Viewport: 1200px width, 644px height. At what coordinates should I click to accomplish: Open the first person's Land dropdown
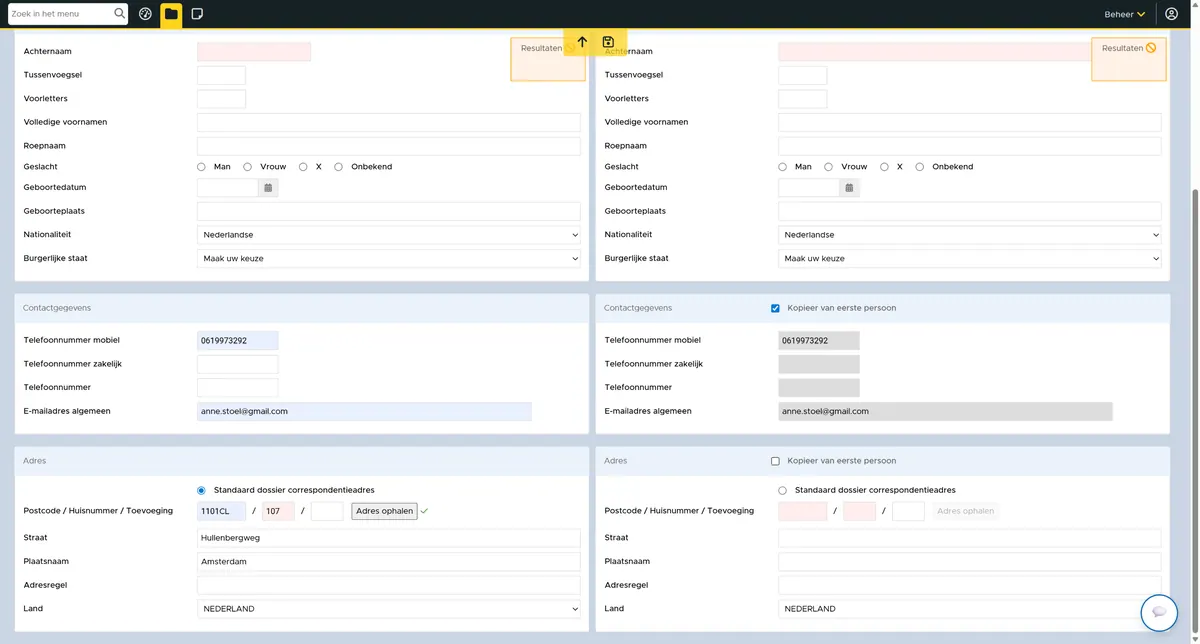tap(389, 608)
